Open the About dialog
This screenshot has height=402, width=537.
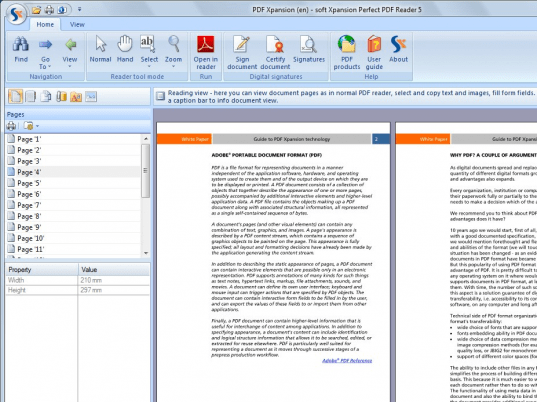click(398, 50)
